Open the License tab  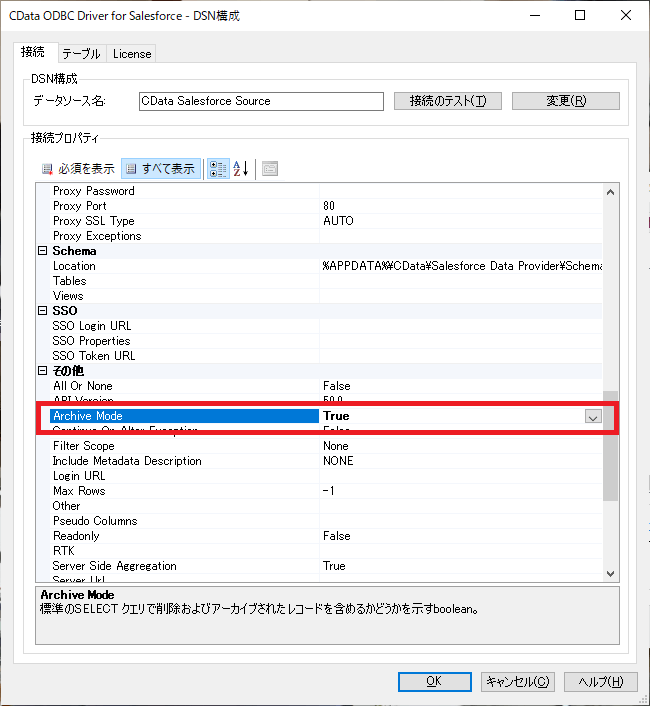tap(132, 54)
